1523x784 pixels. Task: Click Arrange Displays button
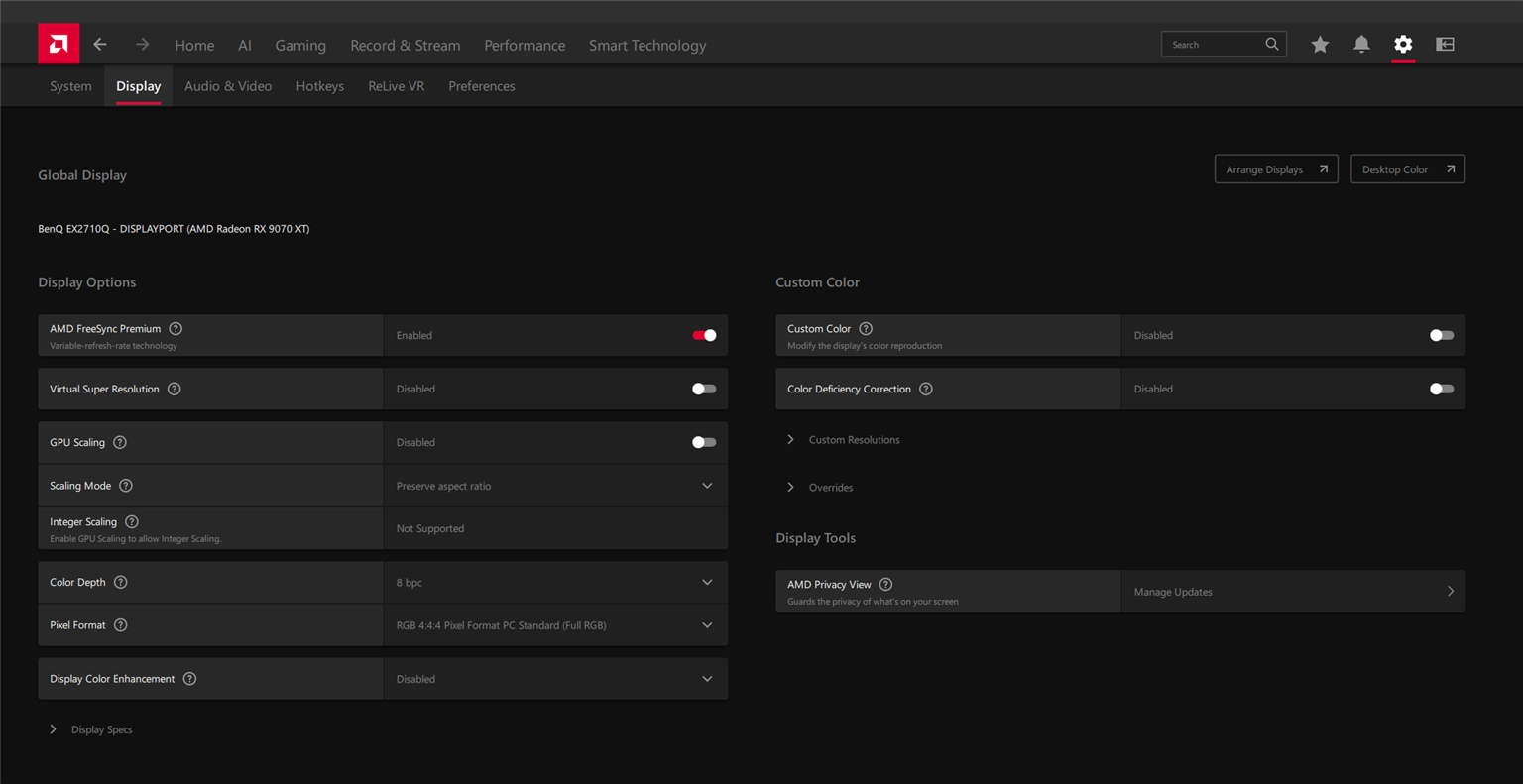coord(1276,168)
